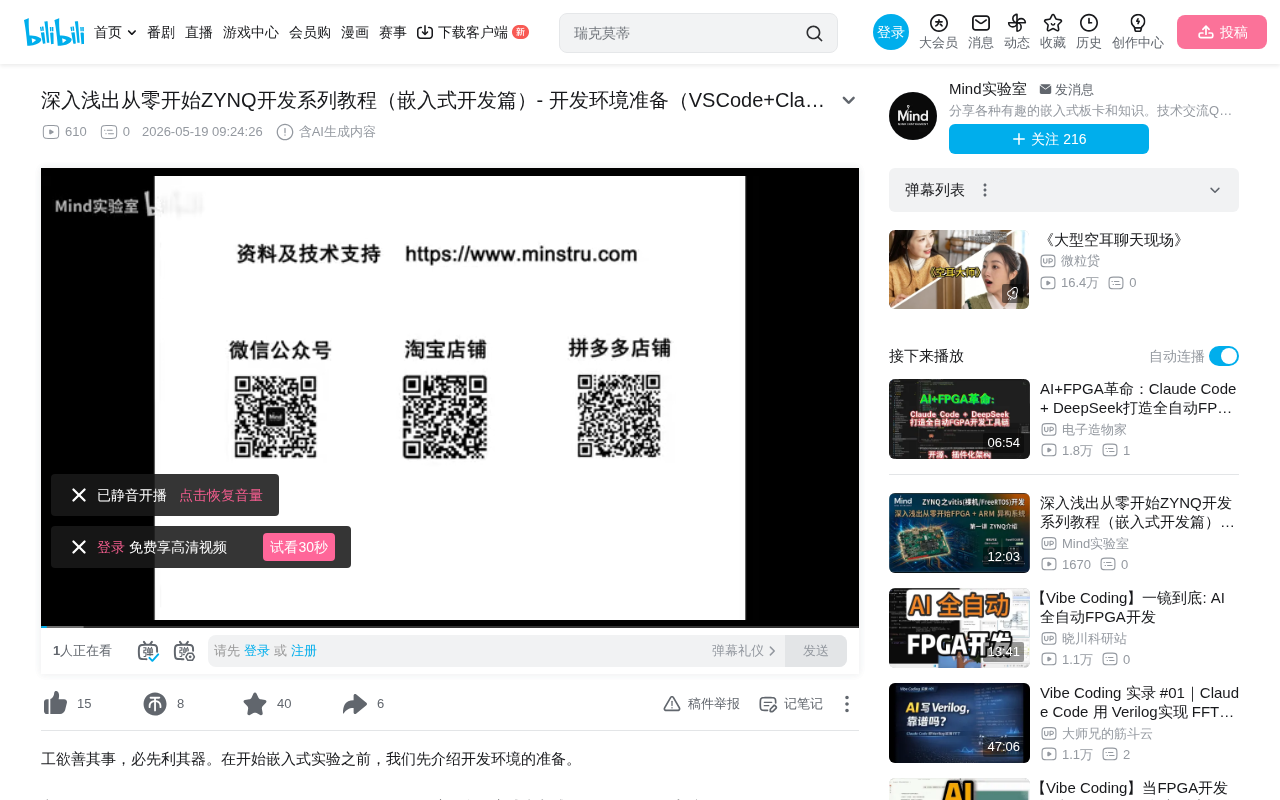
Task: Focus the search input field
Action: (x=685, y=33)
